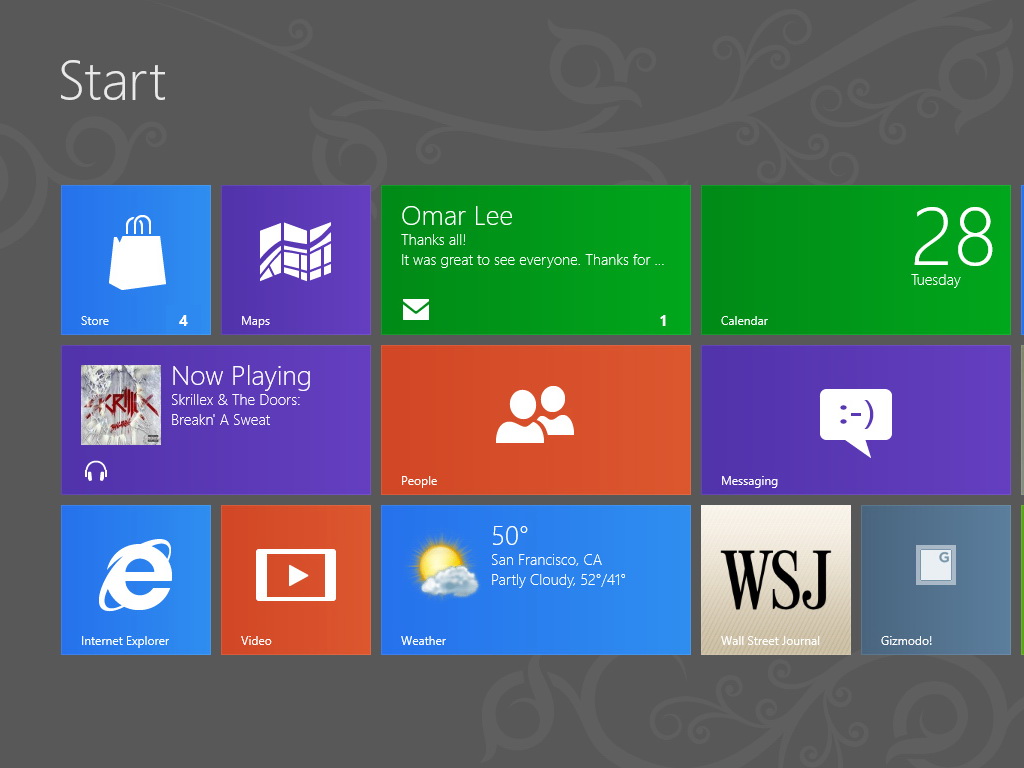Open the WSJ logo tile
Viewport: 1024px width, 768px height.
[x=776, y=579]
